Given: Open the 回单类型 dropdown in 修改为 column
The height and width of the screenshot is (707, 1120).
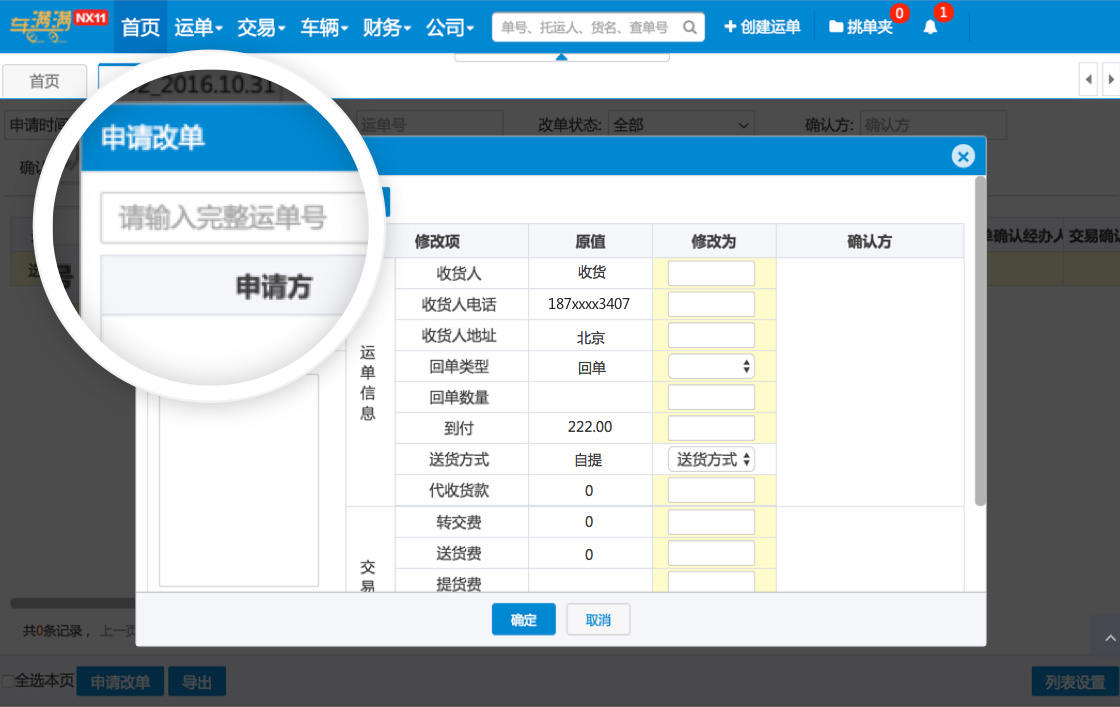Looking at the screenshot, I should pos(711,367).
